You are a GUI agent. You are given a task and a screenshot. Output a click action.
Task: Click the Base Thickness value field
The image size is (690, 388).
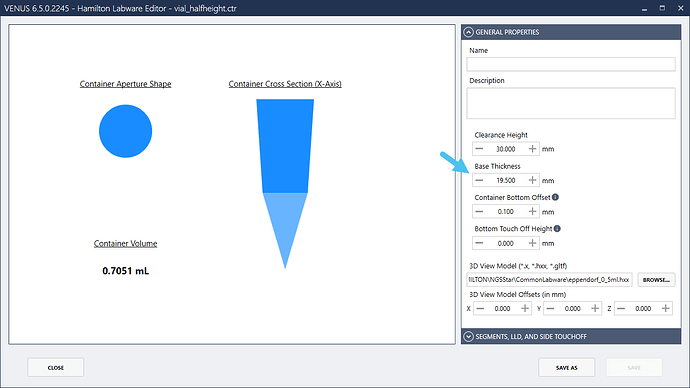(506, 180)
